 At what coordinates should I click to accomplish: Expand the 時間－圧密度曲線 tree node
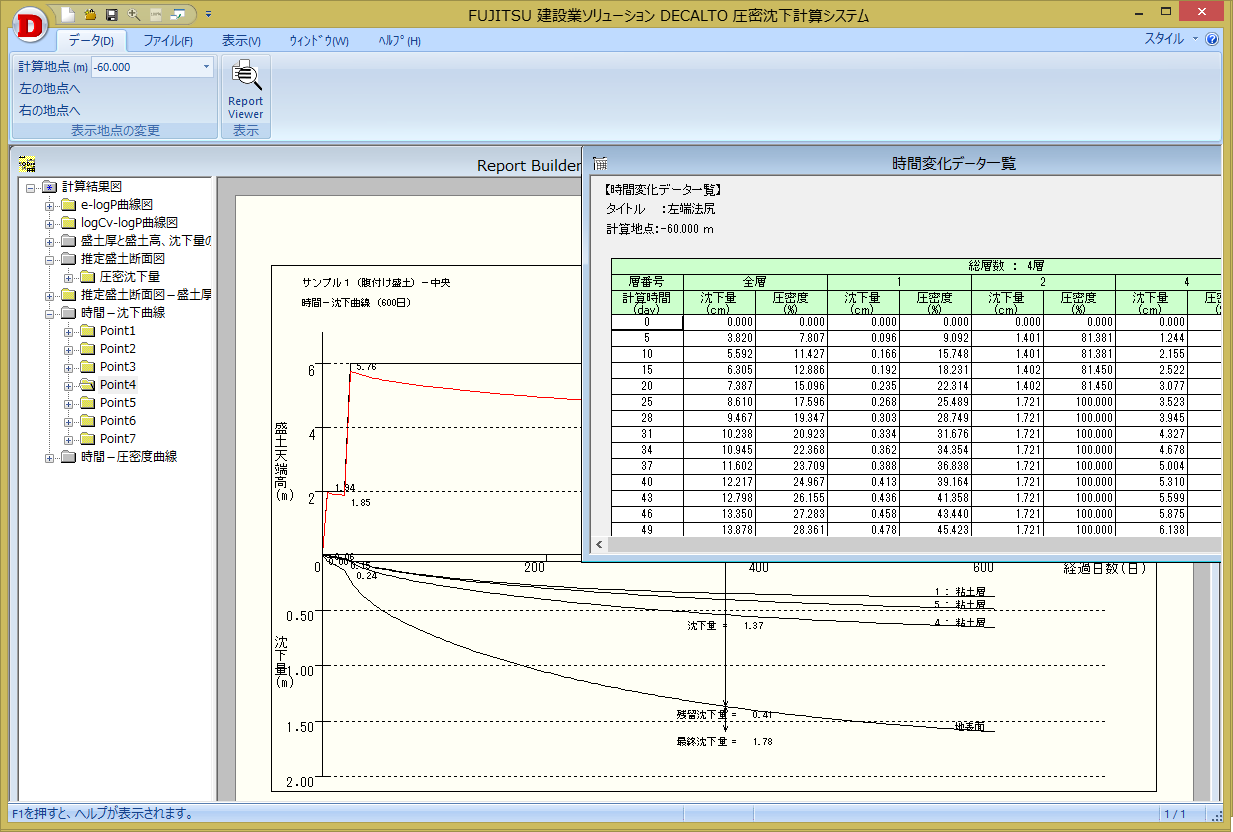point(50,457)
